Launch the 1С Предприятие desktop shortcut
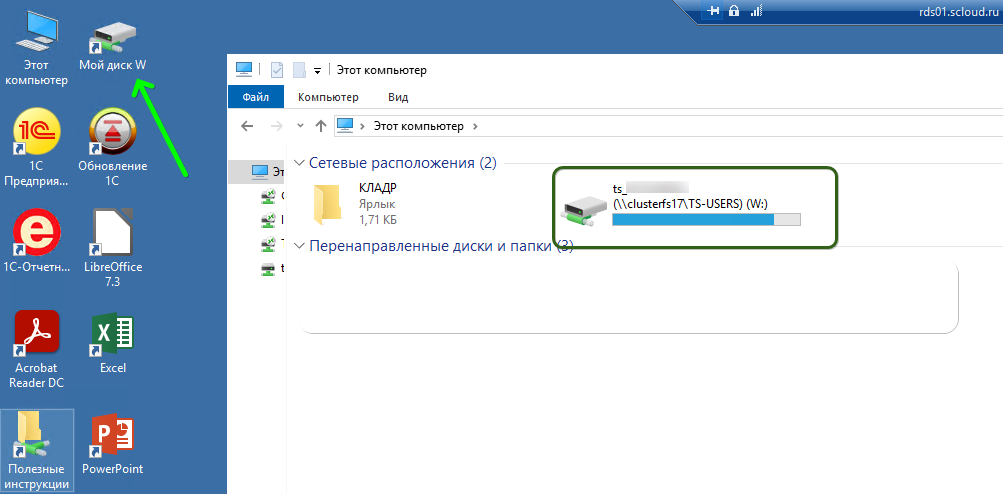 36,147
